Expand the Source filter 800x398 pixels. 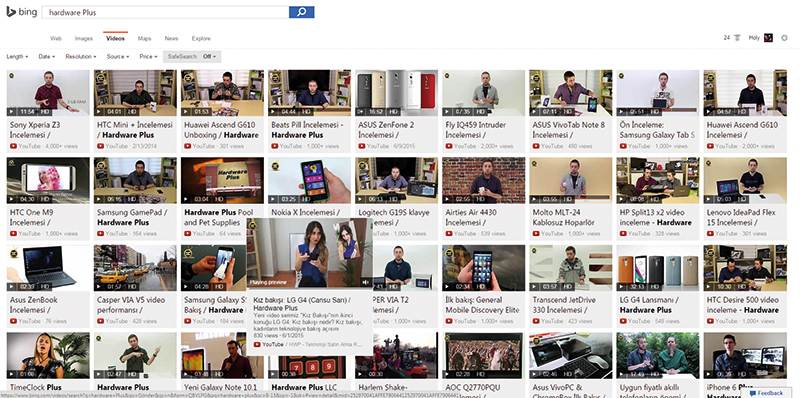point(118,57)
